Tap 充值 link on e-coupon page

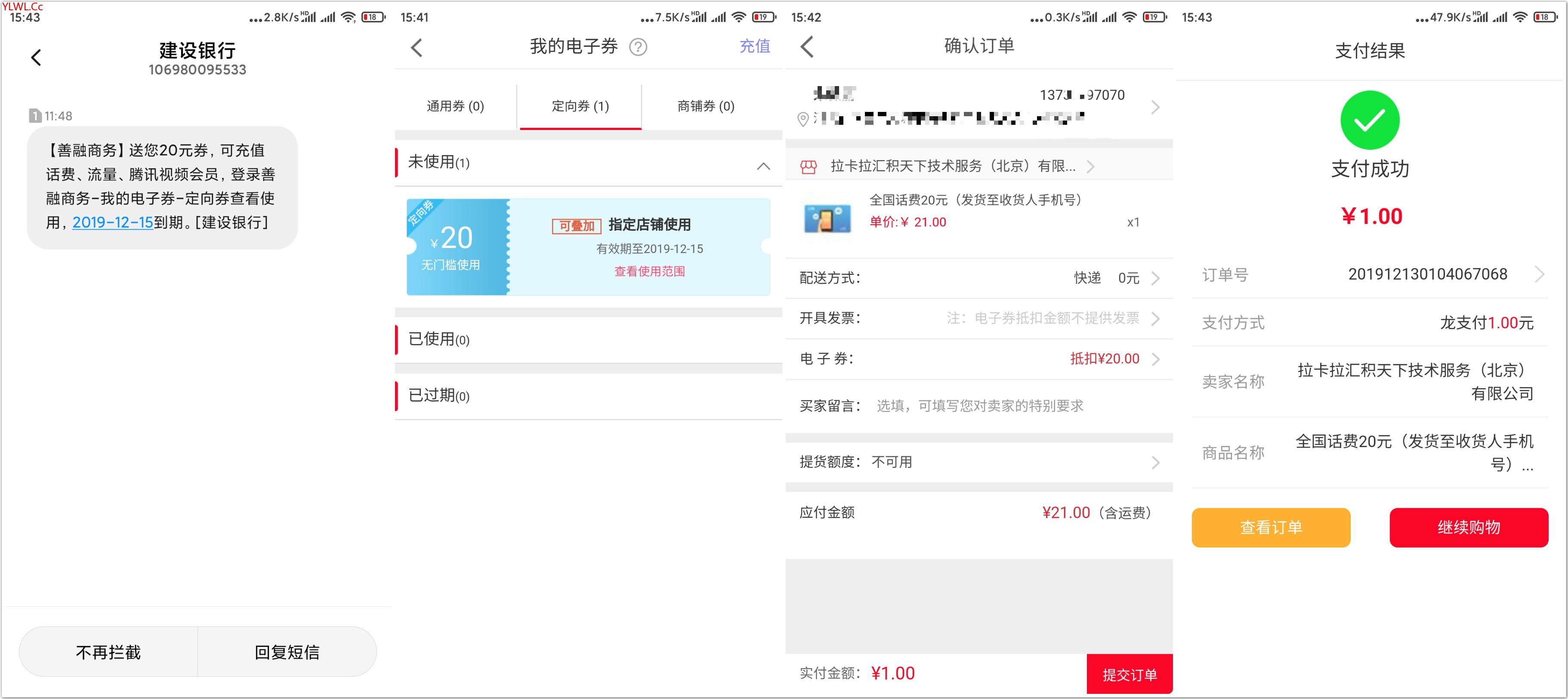pyautogui.click(x=755, y=46)
